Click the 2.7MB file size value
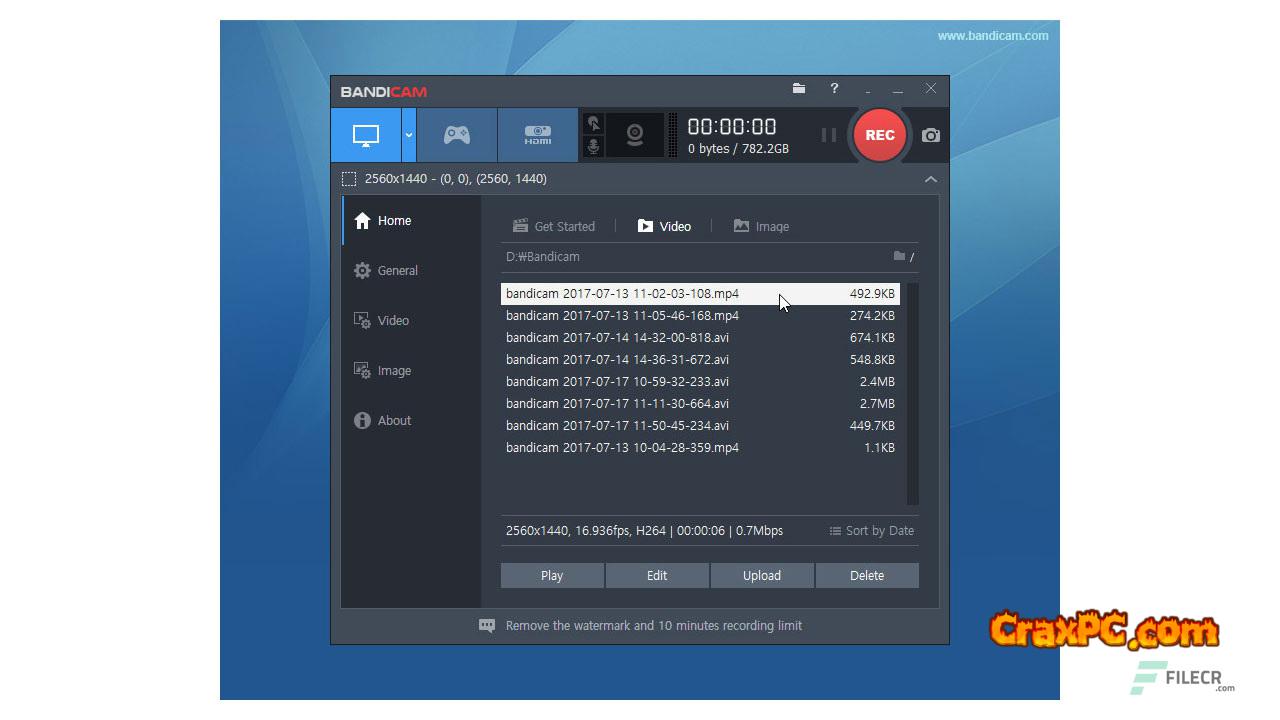The width and height of the screenshot is (1280, 720). click(877, 404)
